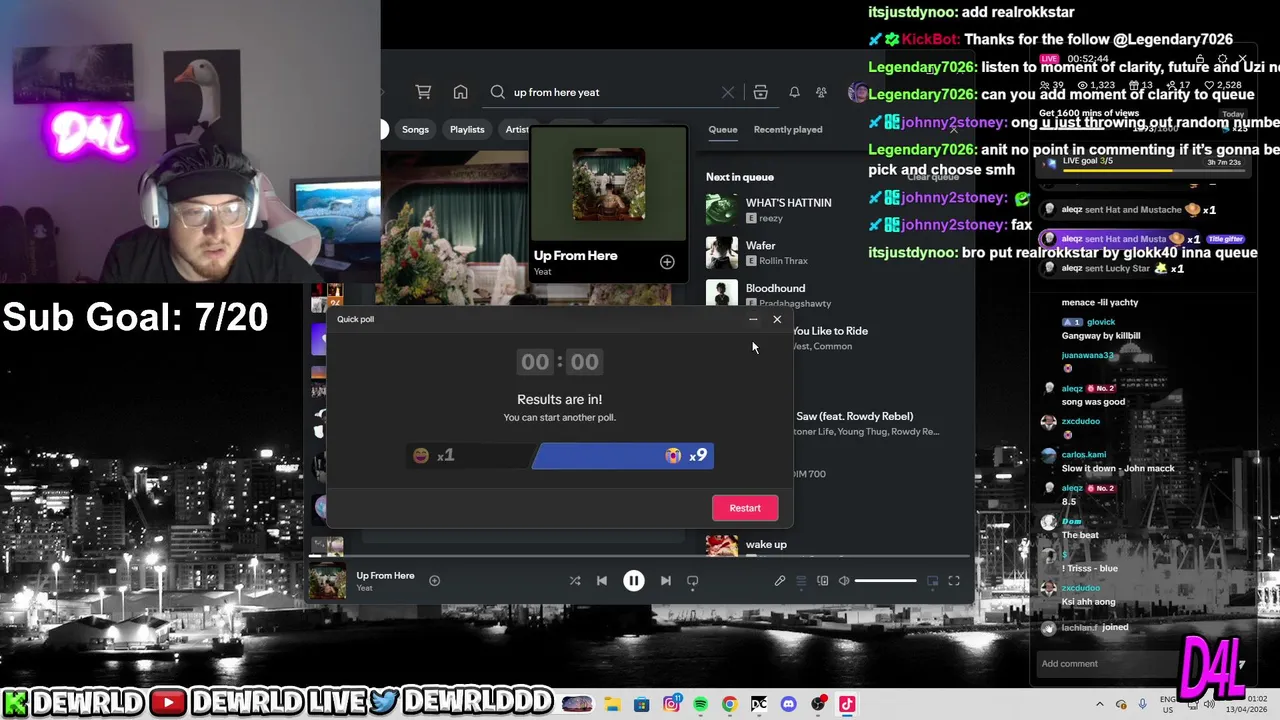Open the Up From Here album card

608,203
